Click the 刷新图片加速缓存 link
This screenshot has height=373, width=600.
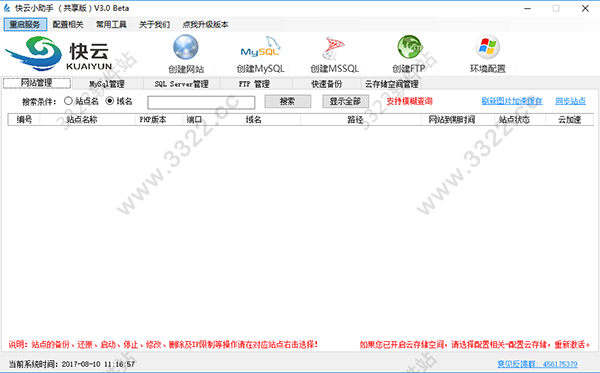(512, 101)
